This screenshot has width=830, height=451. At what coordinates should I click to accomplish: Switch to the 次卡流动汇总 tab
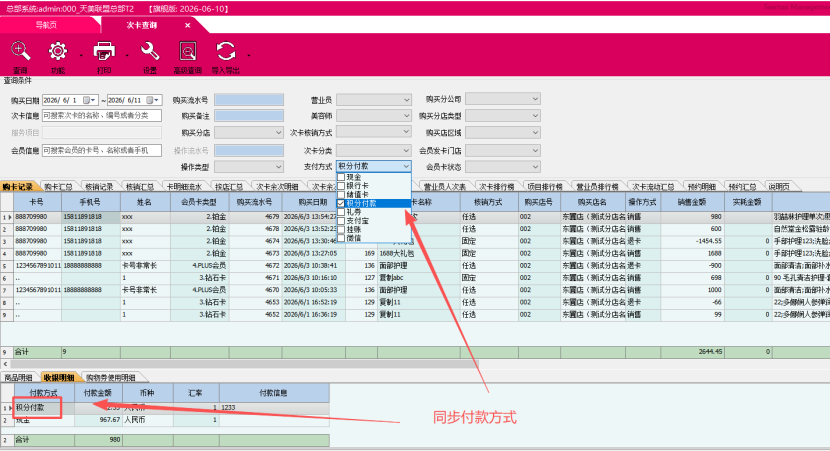[653, 187]
